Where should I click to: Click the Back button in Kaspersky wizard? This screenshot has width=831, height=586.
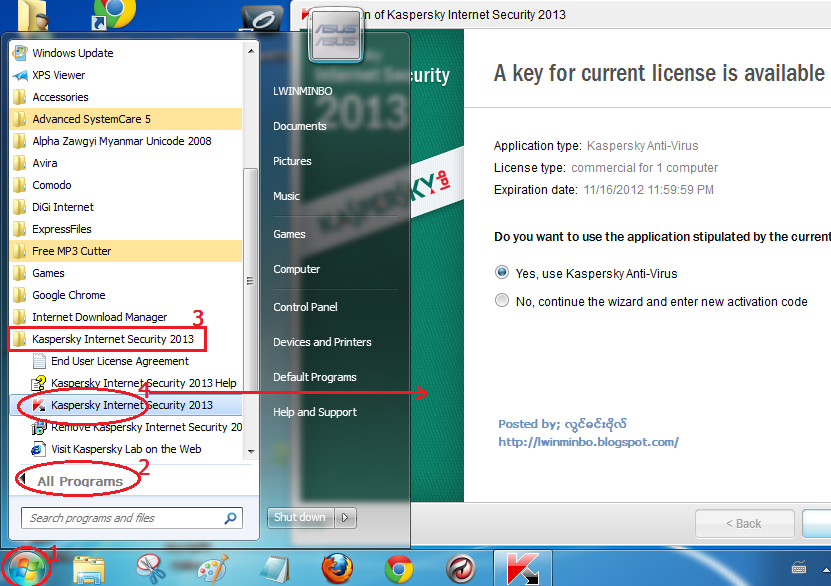744,523
